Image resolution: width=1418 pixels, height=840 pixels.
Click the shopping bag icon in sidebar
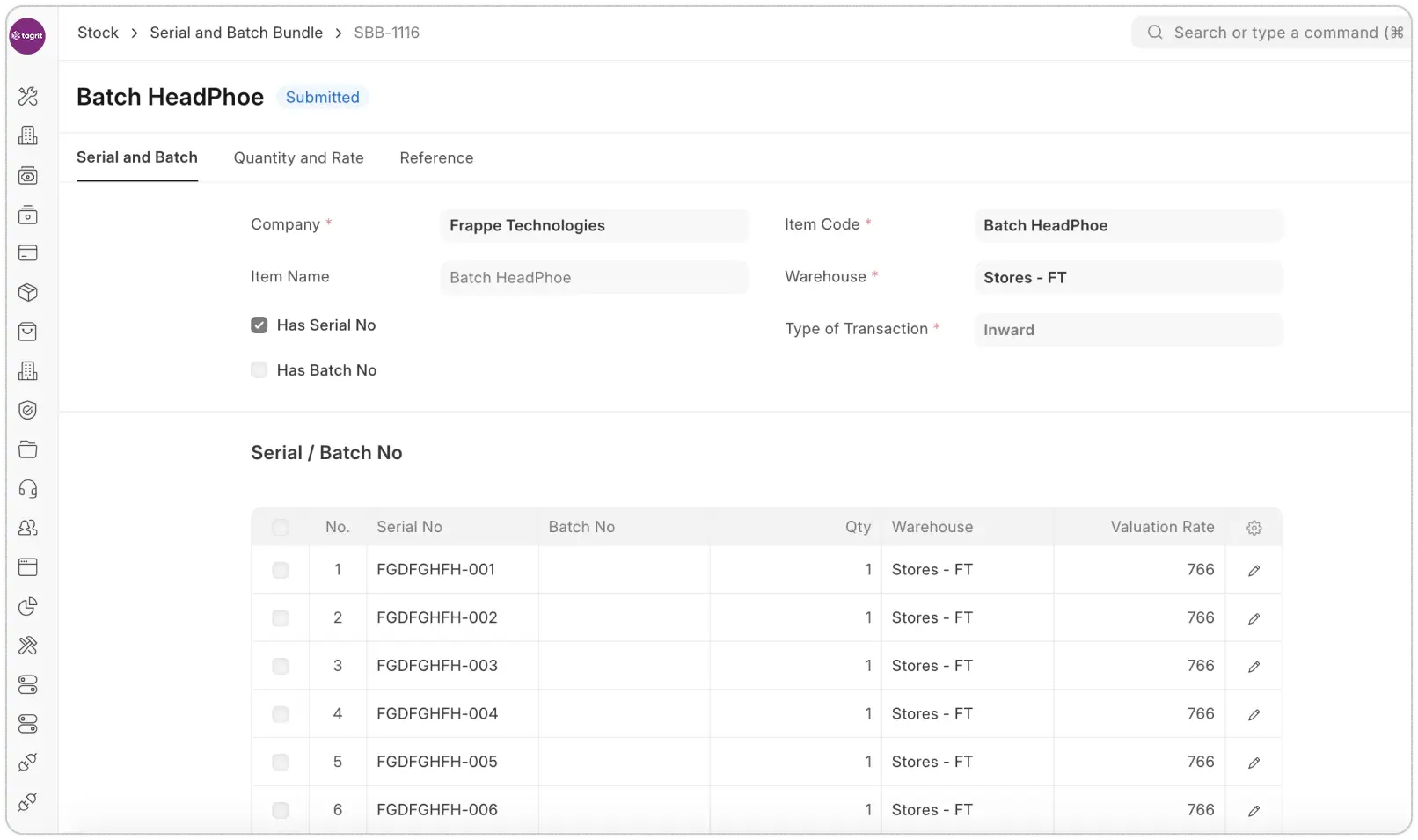tap(28, 332)
